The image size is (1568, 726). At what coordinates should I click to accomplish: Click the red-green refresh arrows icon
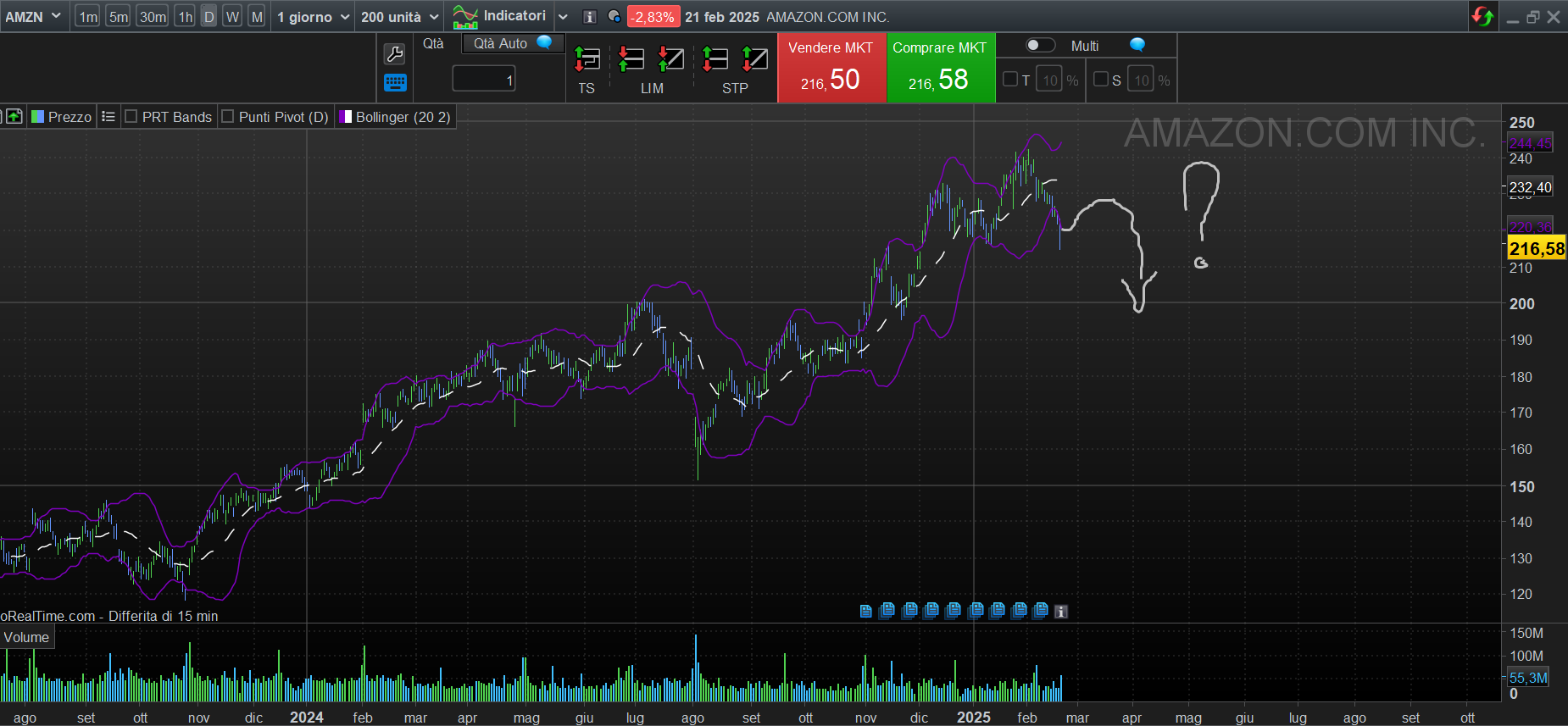pos(1482,16)
